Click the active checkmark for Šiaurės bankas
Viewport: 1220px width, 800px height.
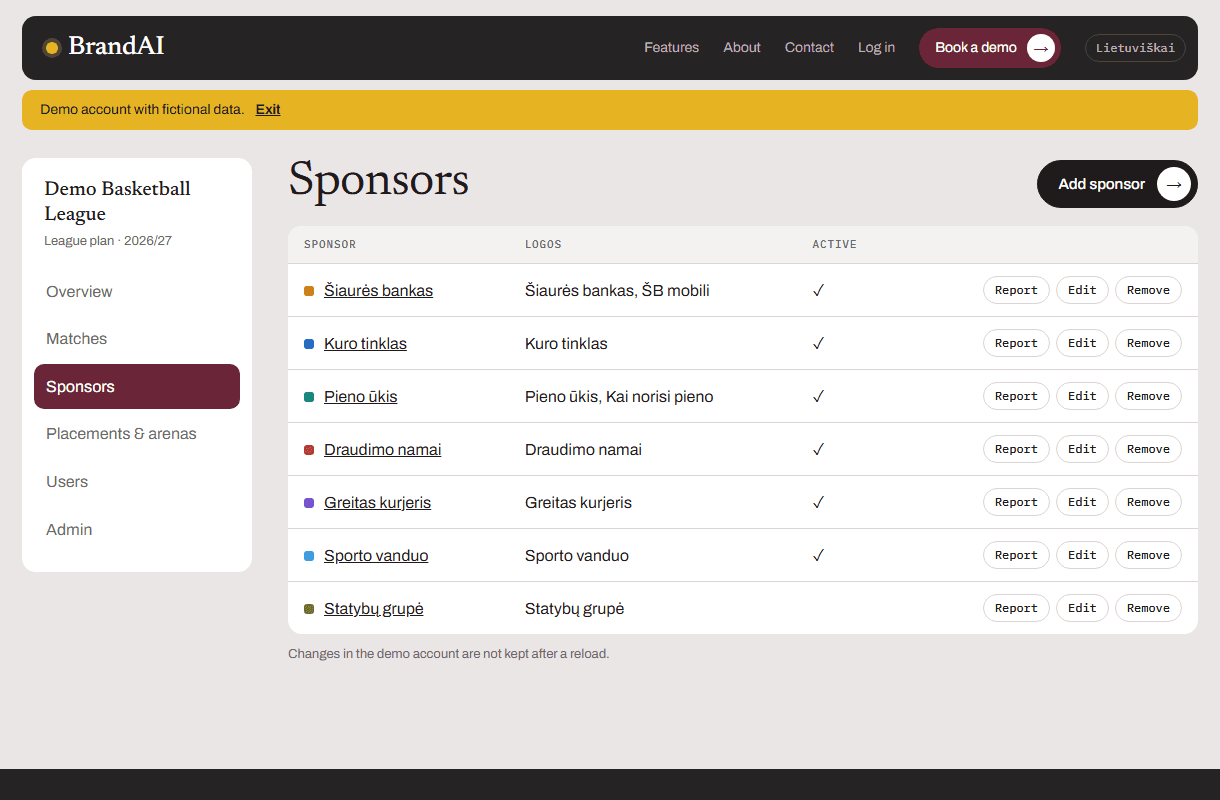(818, 290)
